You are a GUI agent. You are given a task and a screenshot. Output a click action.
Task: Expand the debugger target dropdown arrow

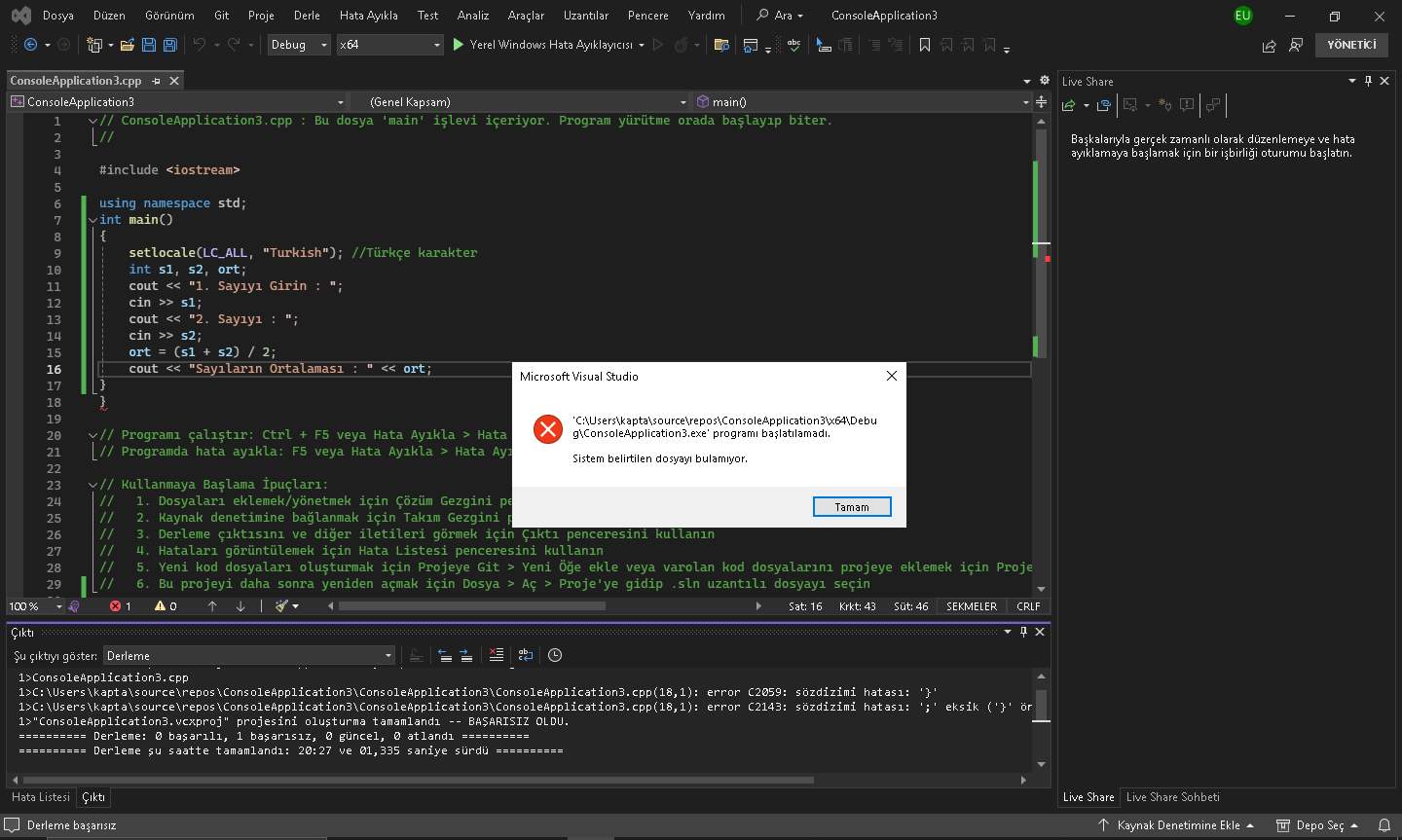click(642, 45)
